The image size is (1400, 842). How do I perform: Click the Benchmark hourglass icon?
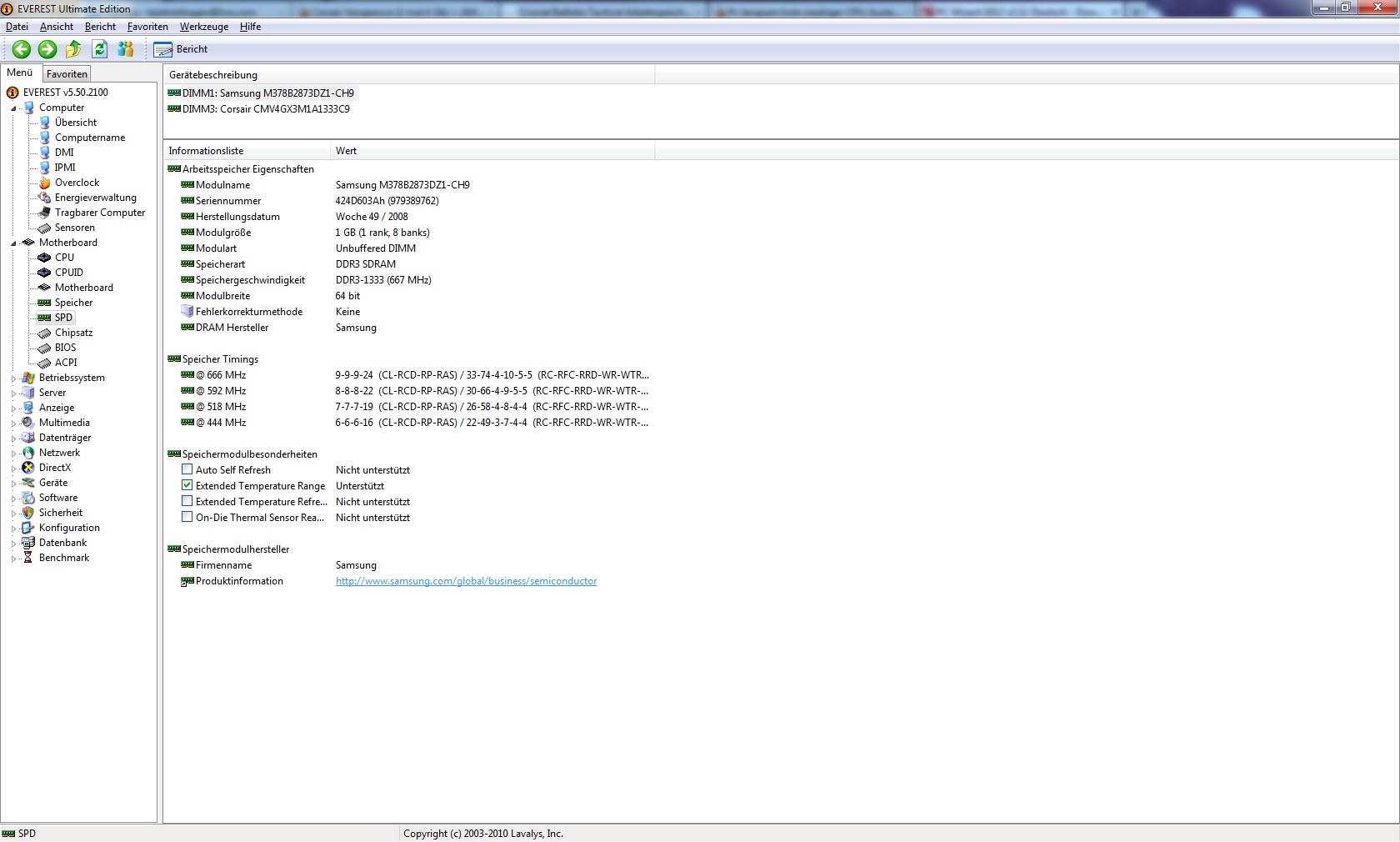point(28,558)
